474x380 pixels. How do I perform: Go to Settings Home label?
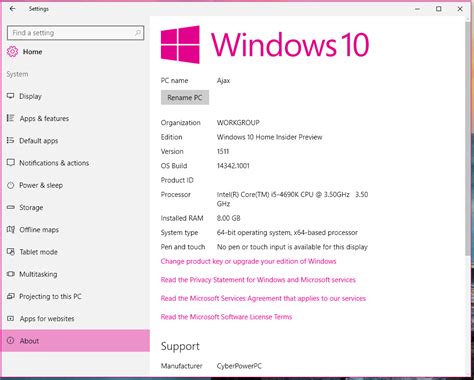point(32,52)
